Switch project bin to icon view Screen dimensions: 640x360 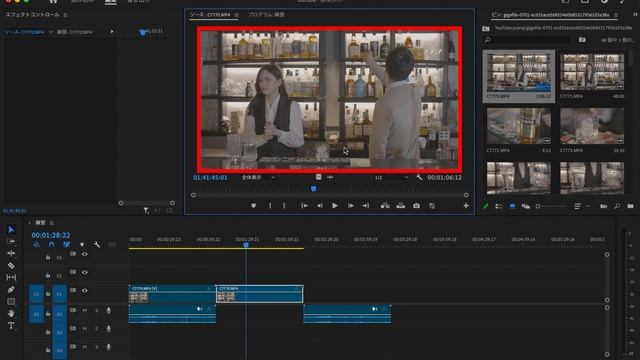click(x=512, y=207)
